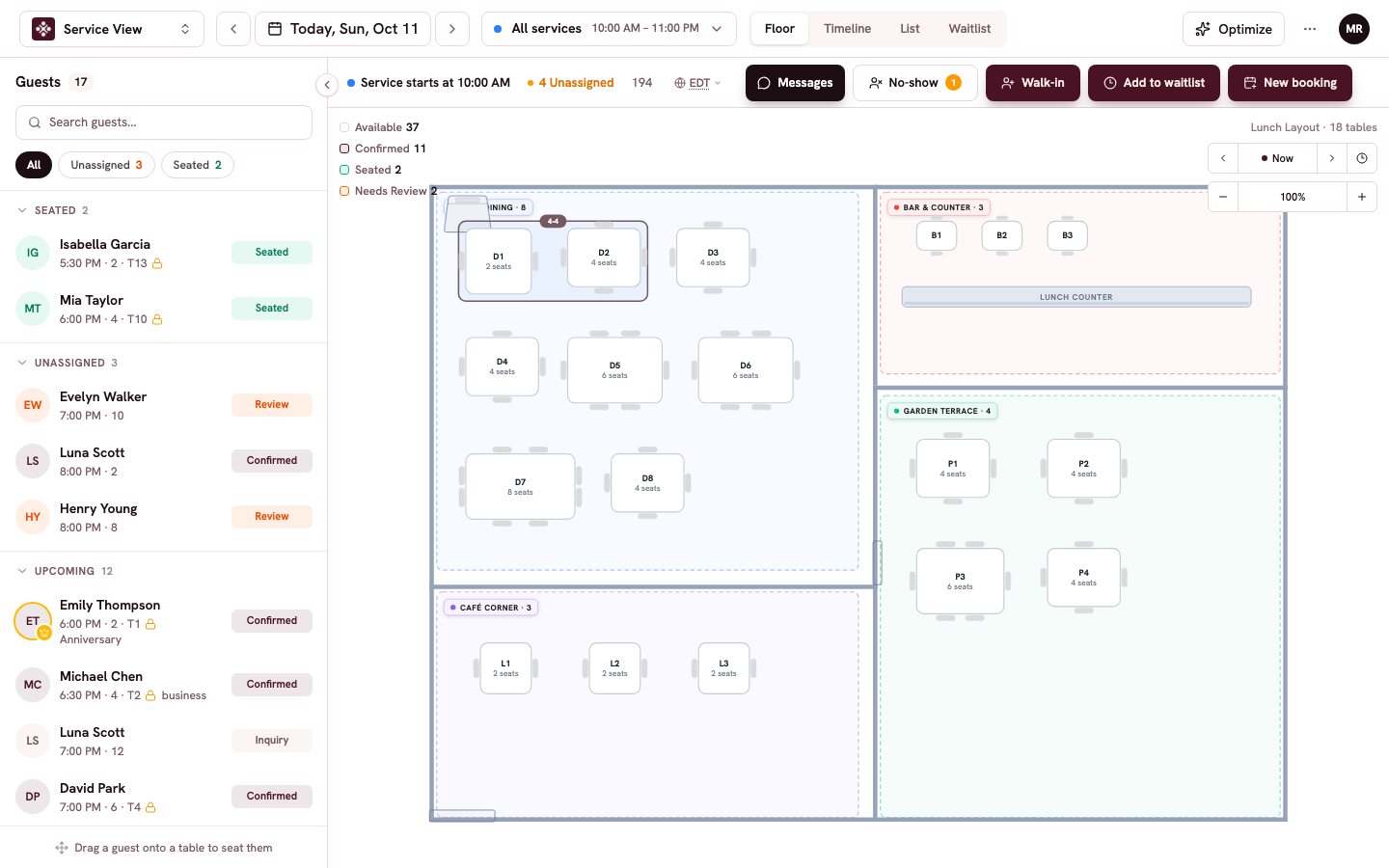This screenshot has height=868, width=1389.
Task: Click Isabella Garcia's IG avatar
Action: pos(33,253)
